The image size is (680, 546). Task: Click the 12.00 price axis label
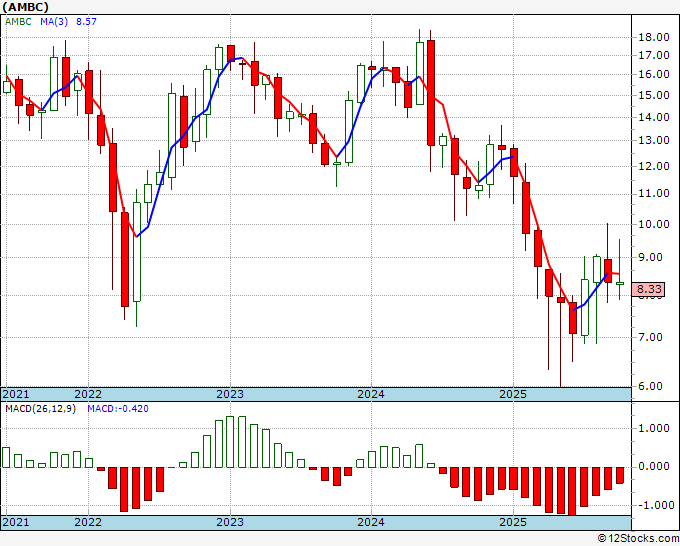pos(654,166)
